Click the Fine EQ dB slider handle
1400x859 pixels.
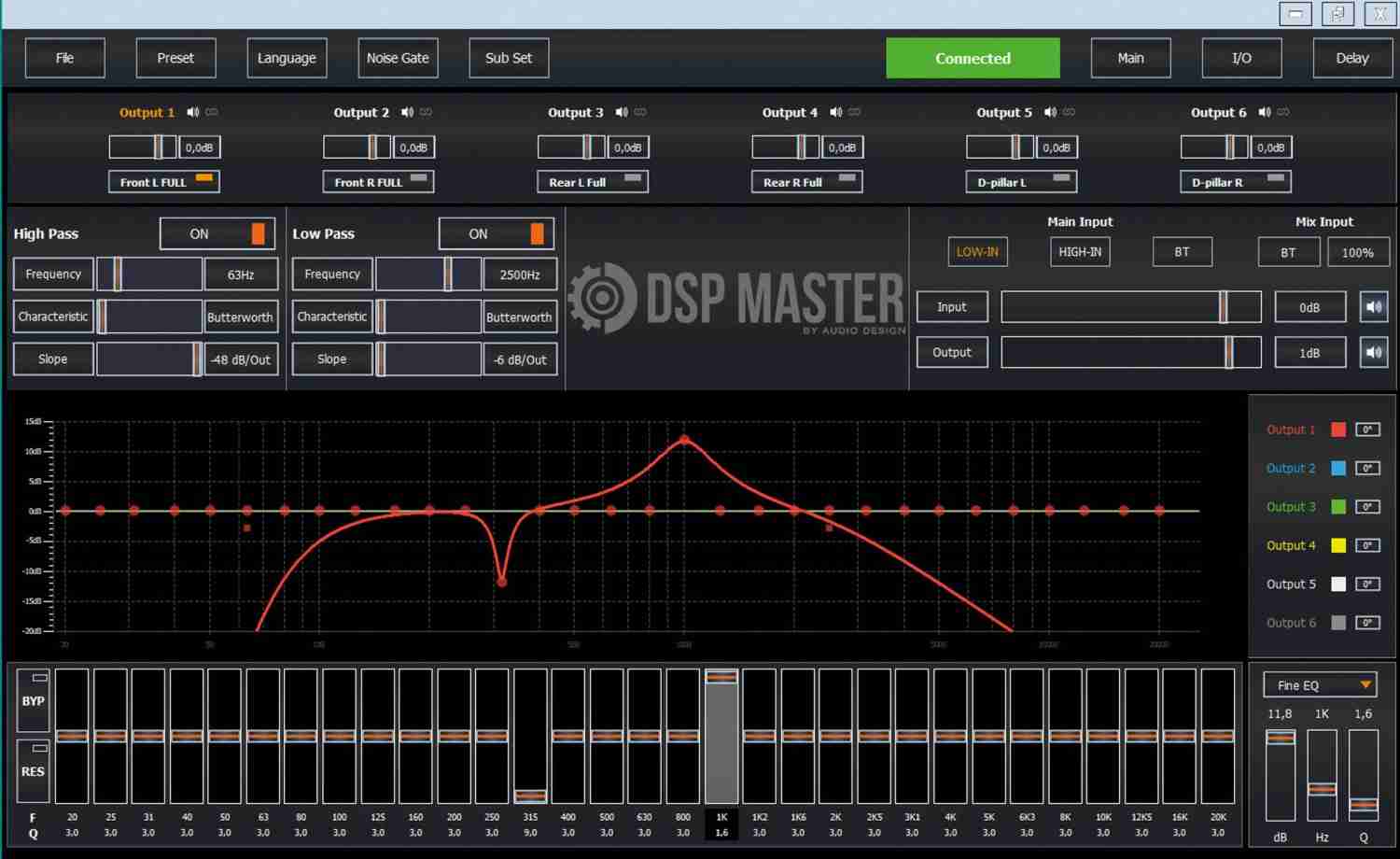pyautogui.click(x=1280, y=738)
